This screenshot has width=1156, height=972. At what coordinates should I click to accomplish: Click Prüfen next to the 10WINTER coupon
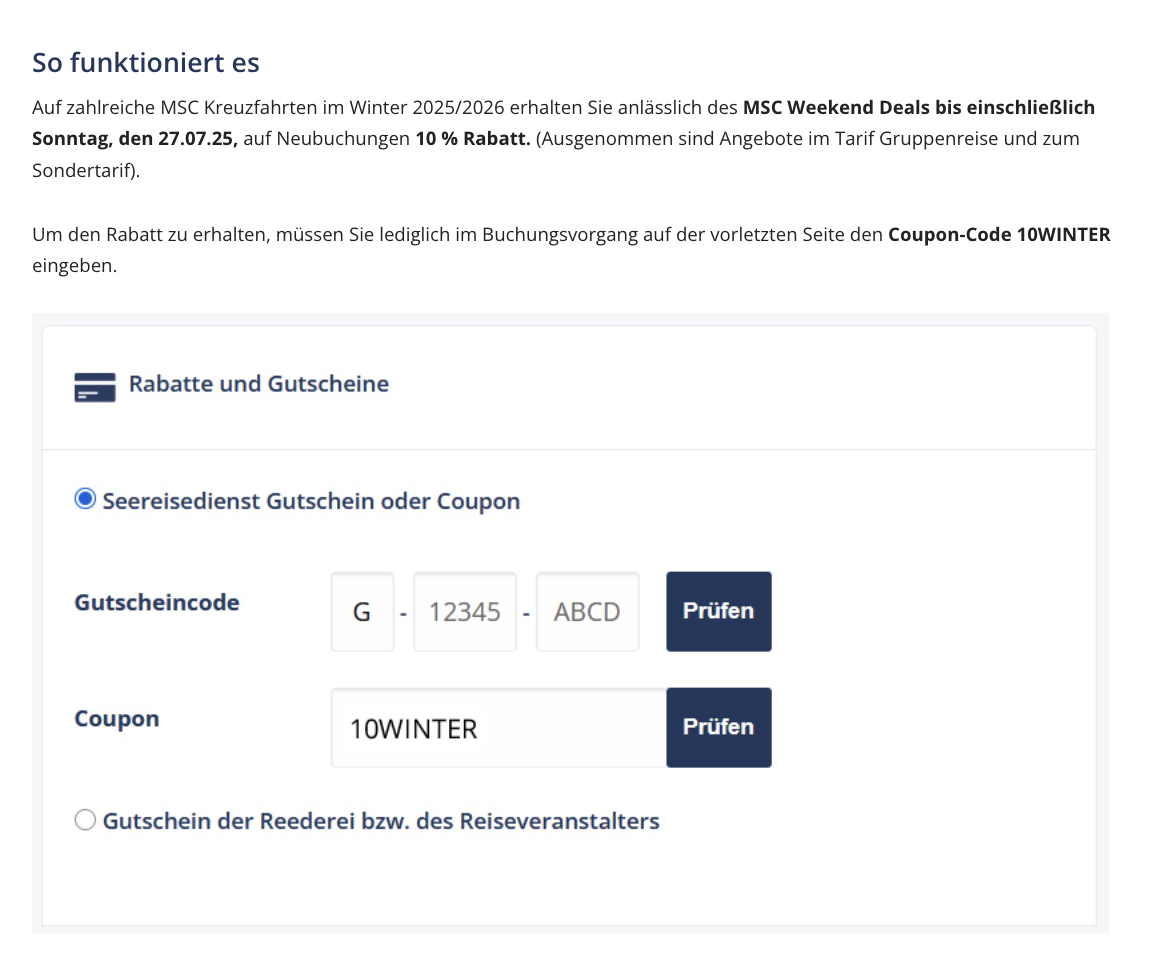coord(719,728)
